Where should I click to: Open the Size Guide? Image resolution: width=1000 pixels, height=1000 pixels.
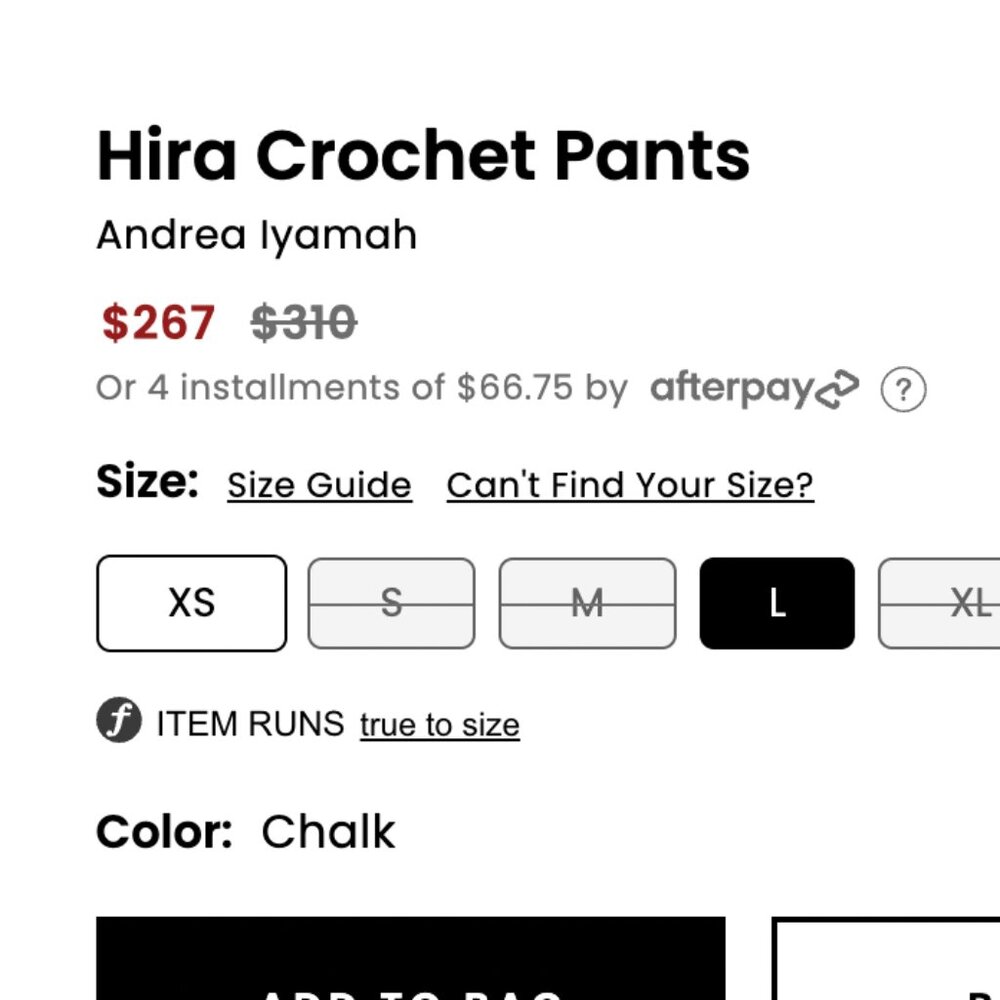[x=318, y=484]
